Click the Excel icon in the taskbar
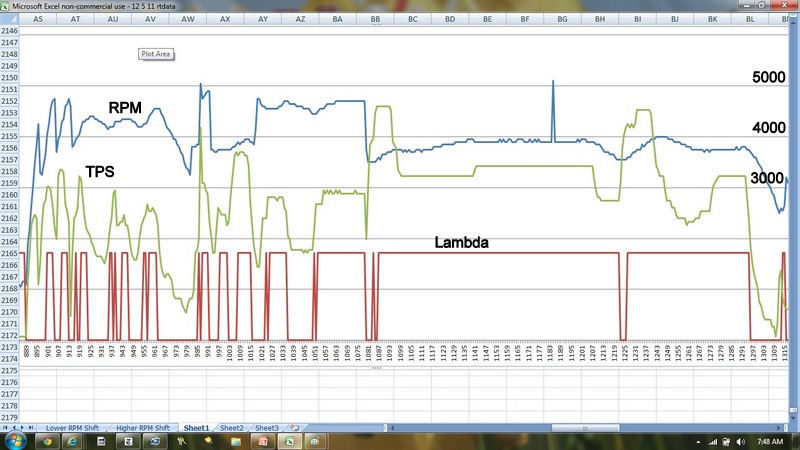Viewport: 800px width, 450px height. pyautogui.click(x=289, y=440)
